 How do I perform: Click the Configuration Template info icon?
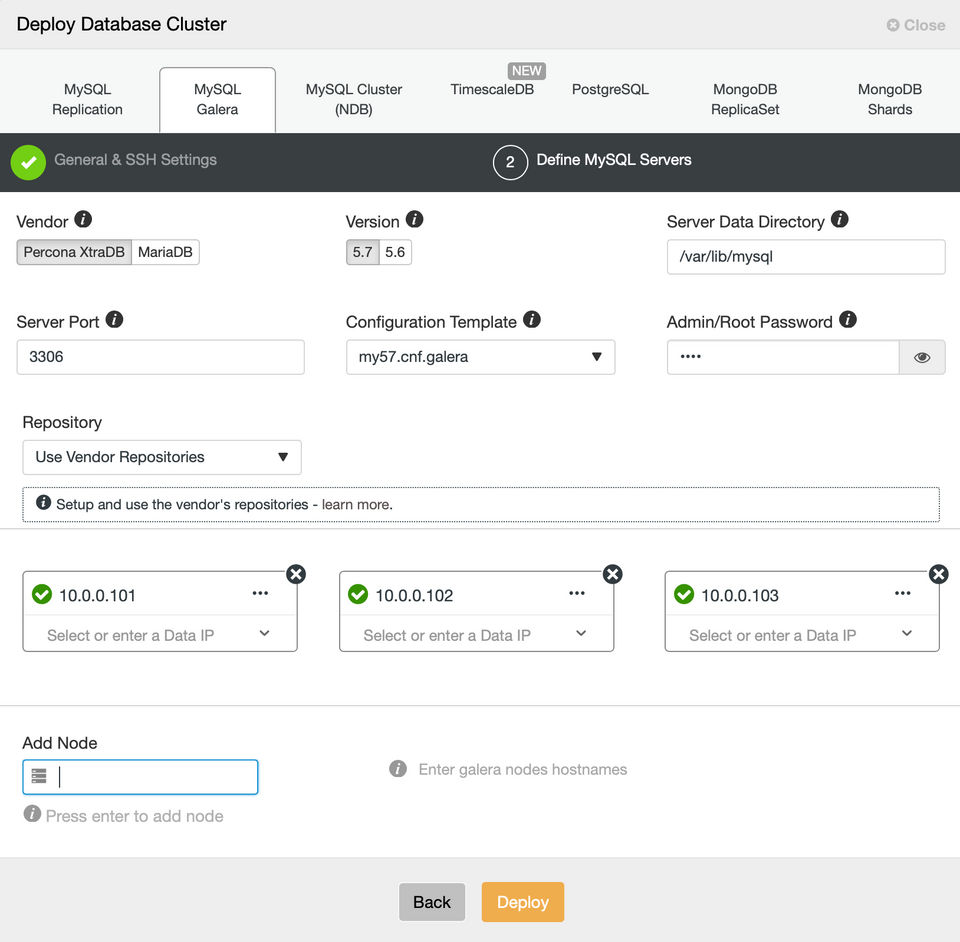point(532,320)
